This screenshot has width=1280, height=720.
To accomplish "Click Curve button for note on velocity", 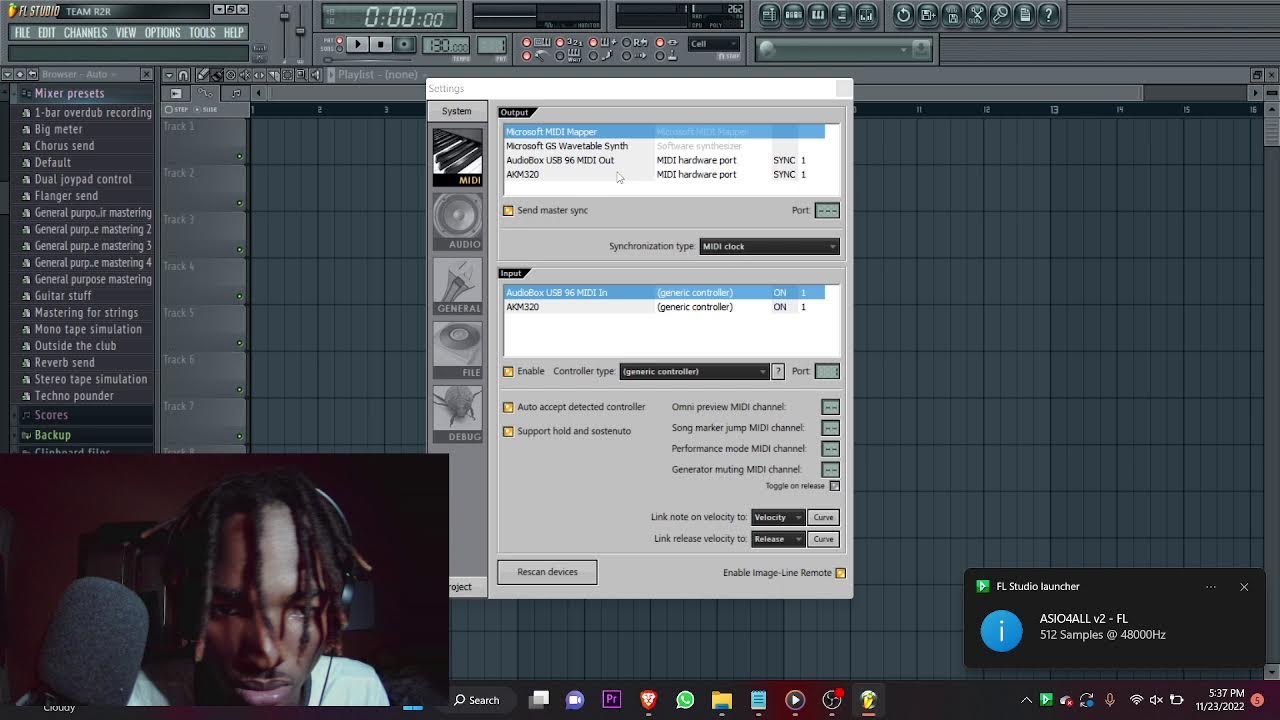I will tap(823, 517).
